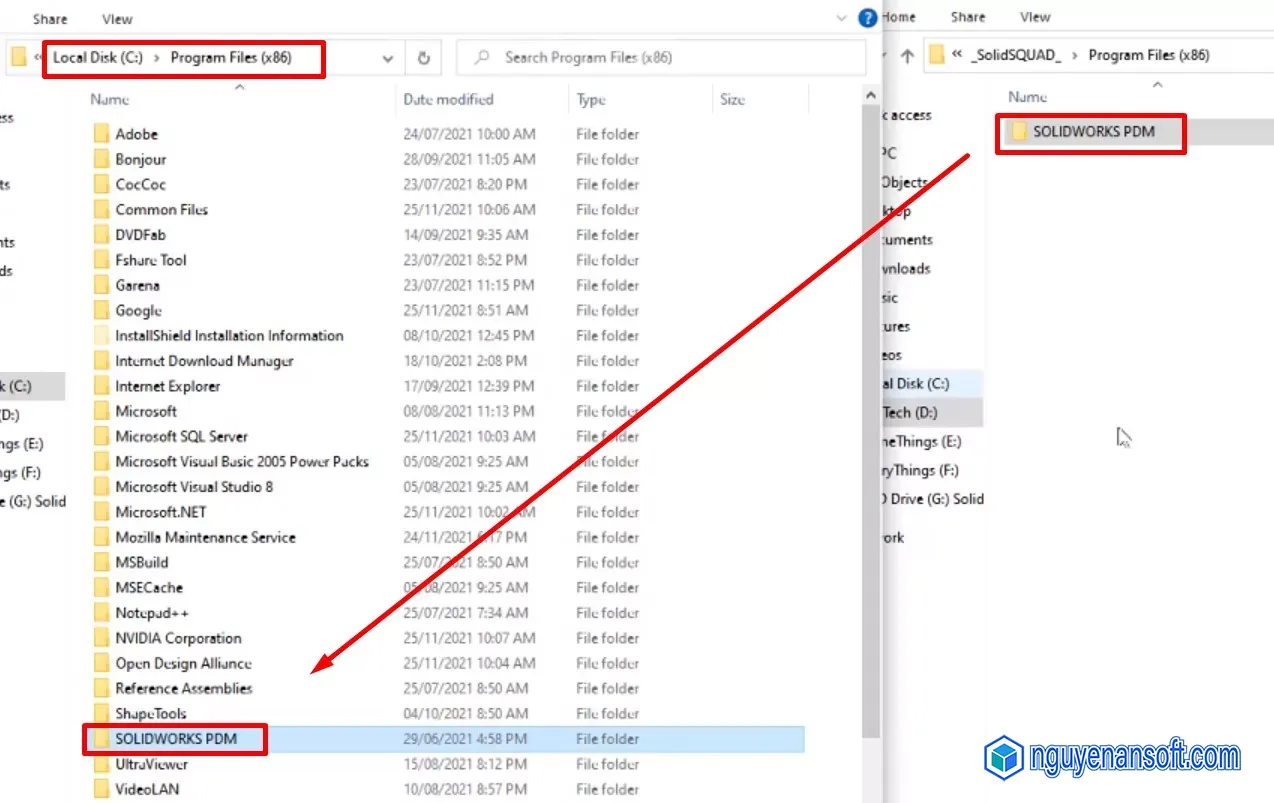Switch to the Share tab in the right window
Viewport: 1274px width, 803px height.
click(966, 17)
